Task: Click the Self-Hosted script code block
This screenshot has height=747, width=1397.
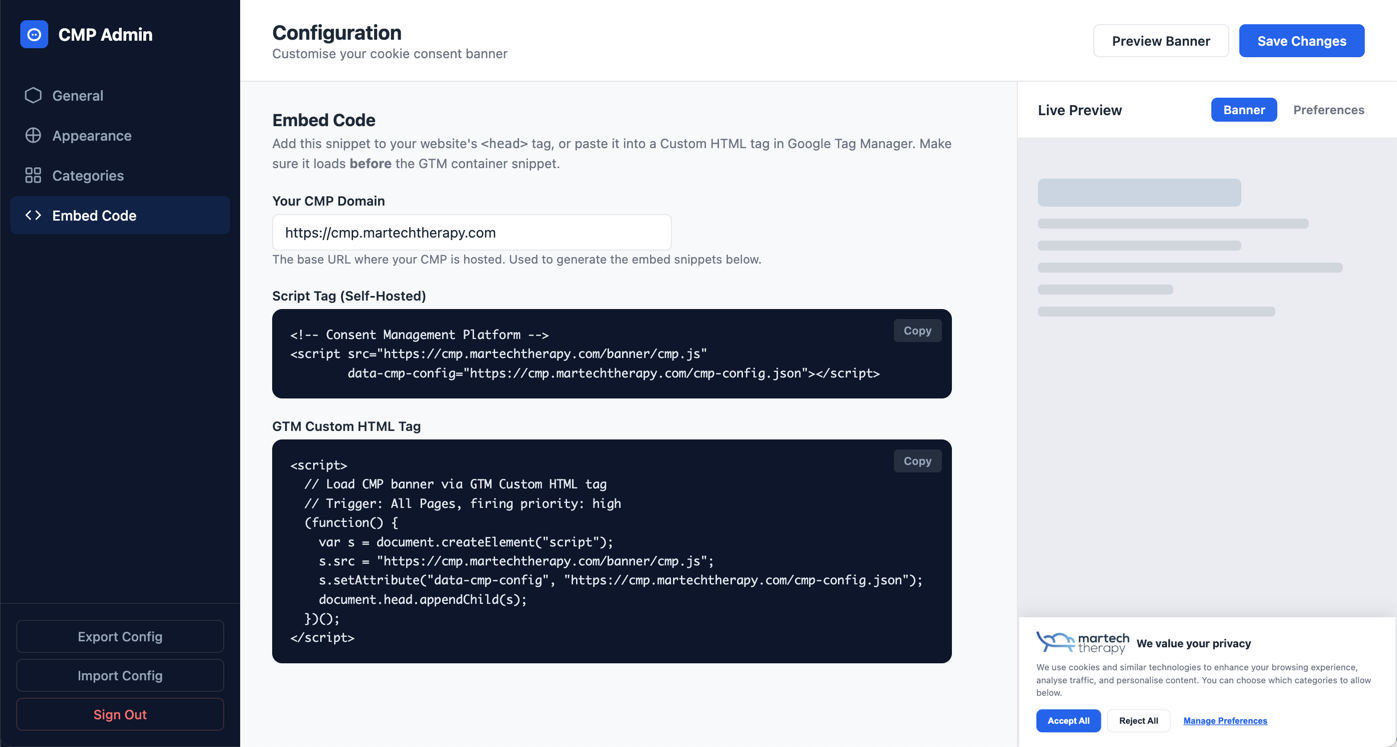Action: tap(612, 354)
